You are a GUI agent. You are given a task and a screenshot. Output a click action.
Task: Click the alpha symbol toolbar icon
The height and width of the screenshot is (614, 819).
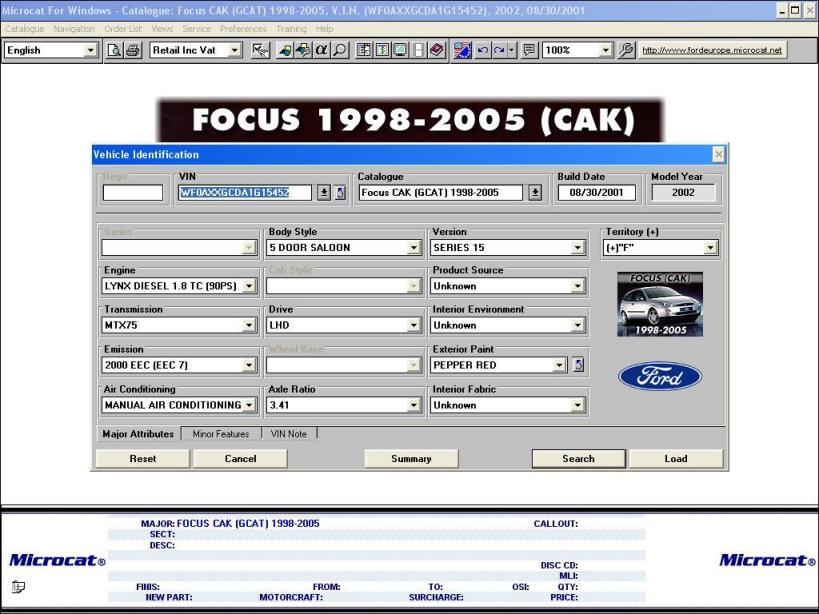tap(322, 50)
